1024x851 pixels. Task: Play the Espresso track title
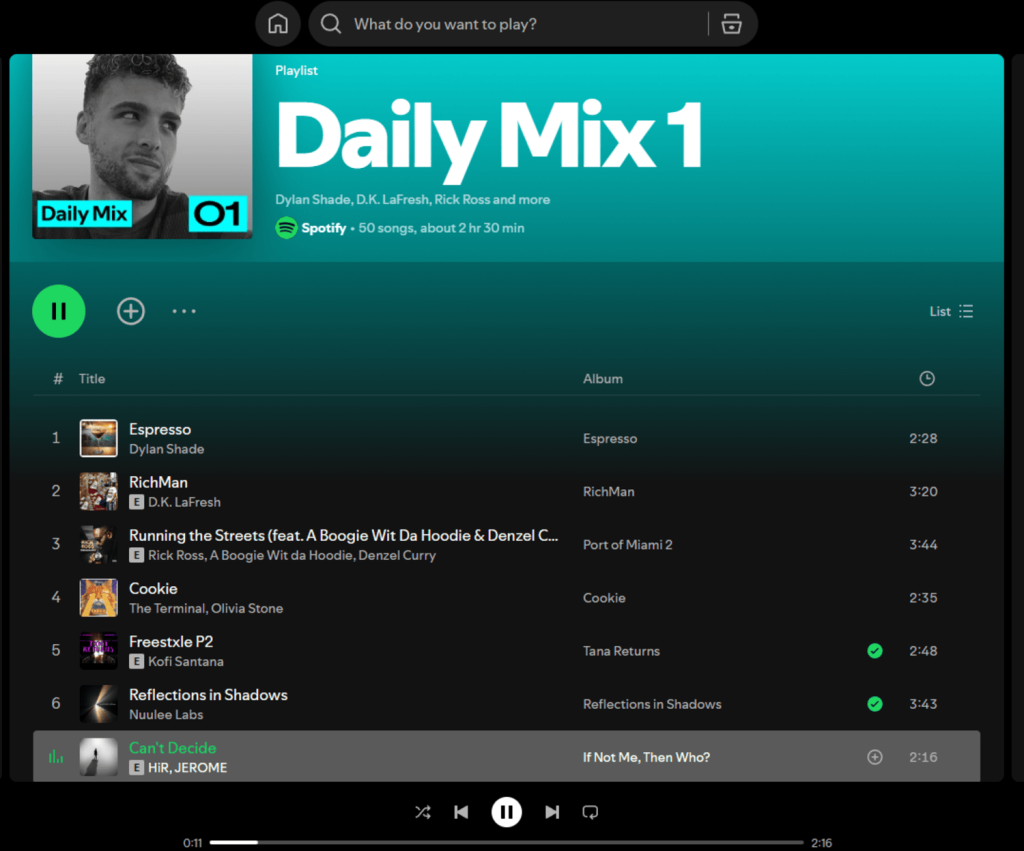[160, 429]
